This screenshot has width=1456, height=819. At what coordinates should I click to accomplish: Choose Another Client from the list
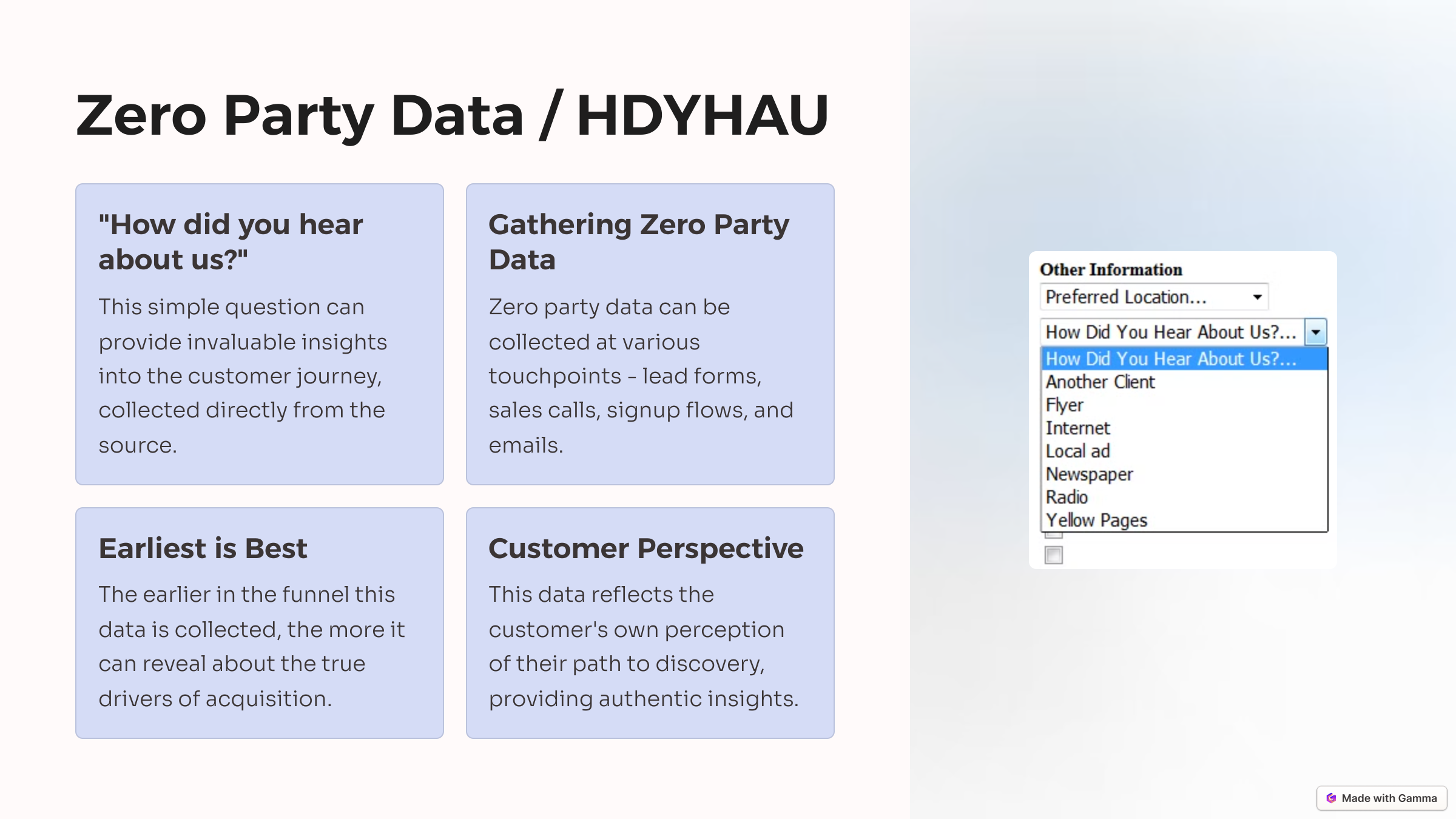(x=1184, y=382)
